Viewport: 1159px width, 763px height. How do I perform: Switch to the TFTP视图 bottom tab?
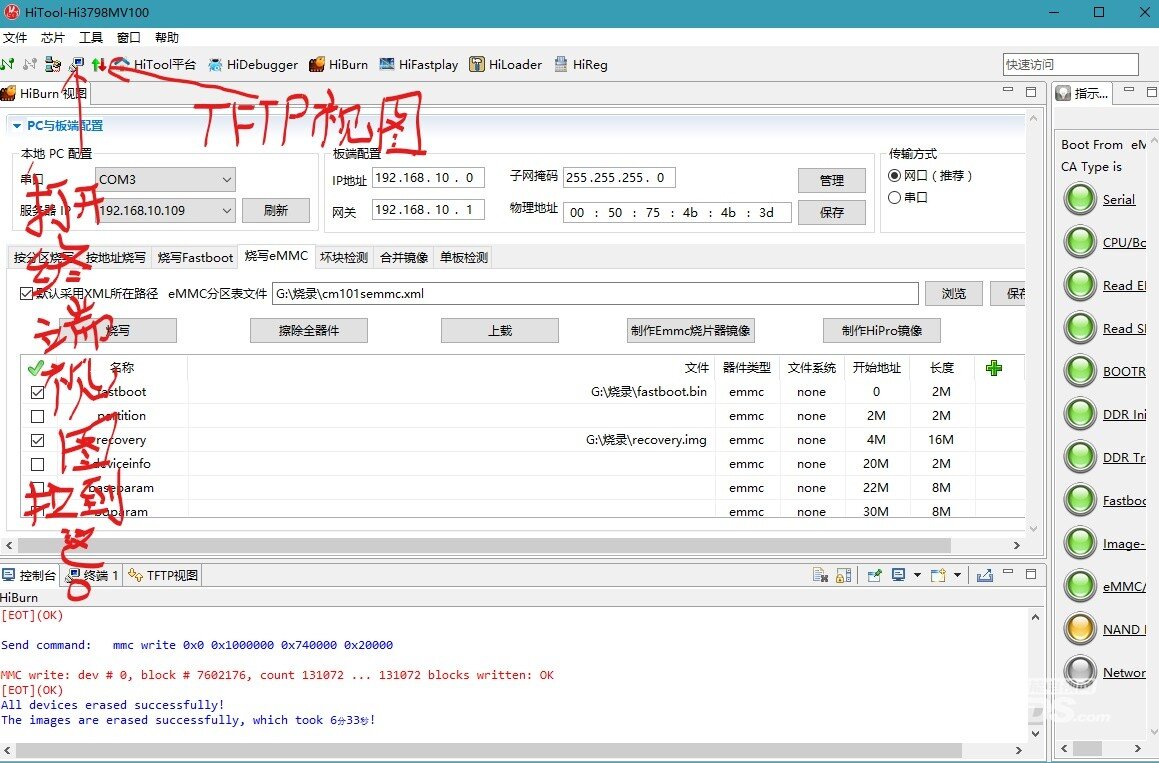point(163,574)
